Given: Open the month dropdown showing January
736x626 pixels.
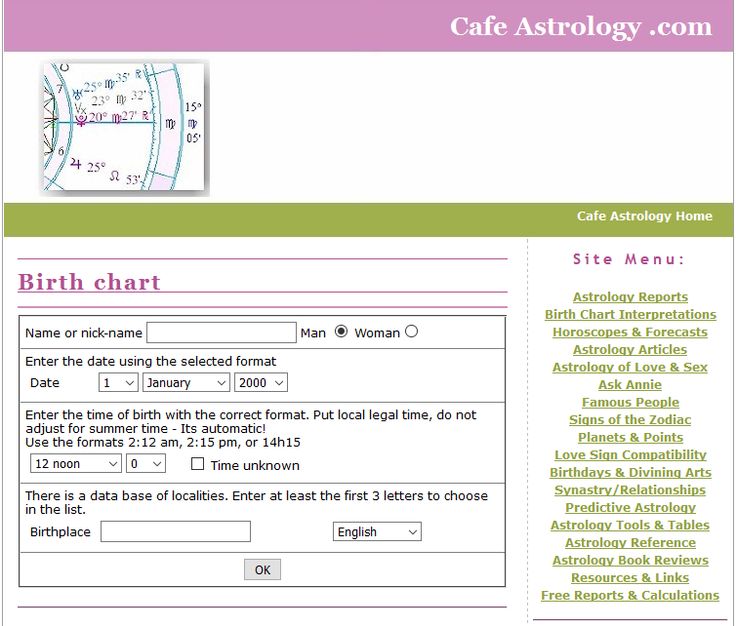Looking at the screenshot, I should [x=186, y=382].
